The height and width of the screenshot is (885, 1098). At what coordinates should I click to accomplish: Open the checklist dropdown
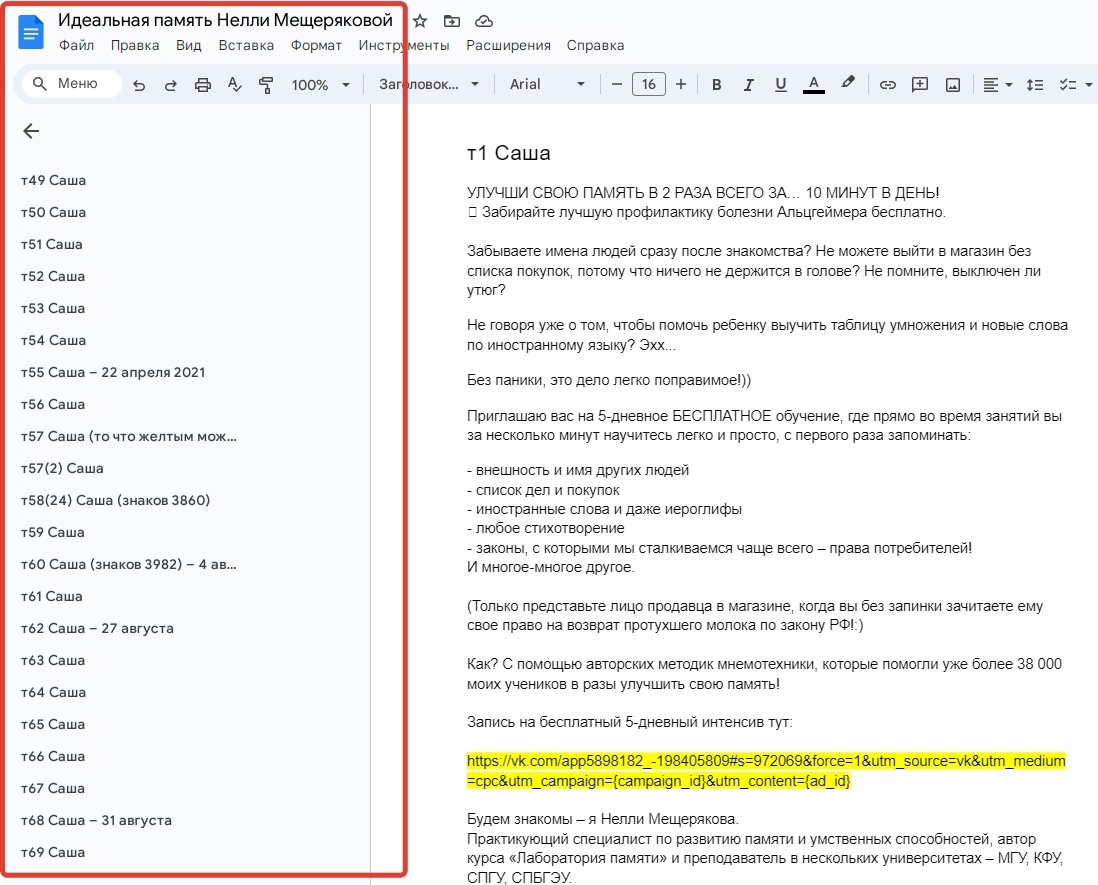click(x=1076, y=85)
